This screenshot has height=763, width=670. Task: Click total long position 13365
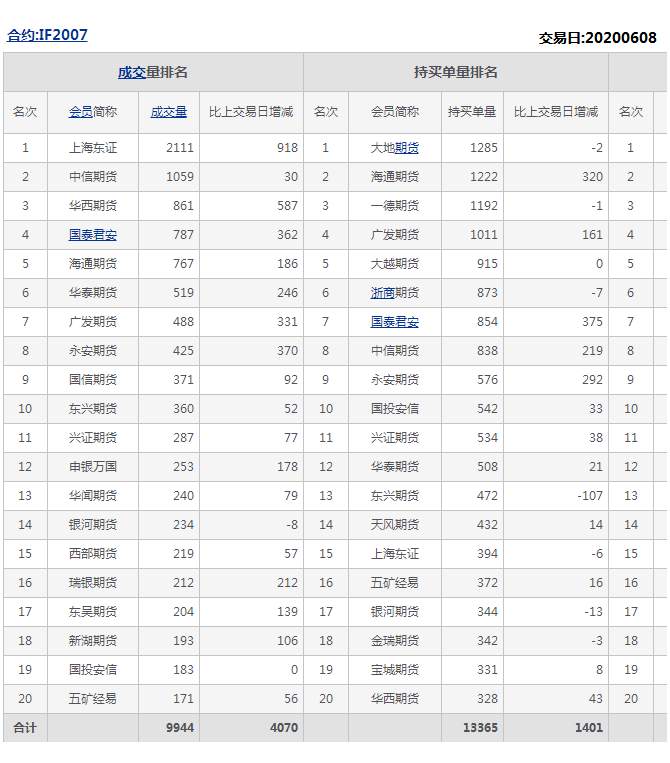(x=480, y=728)
